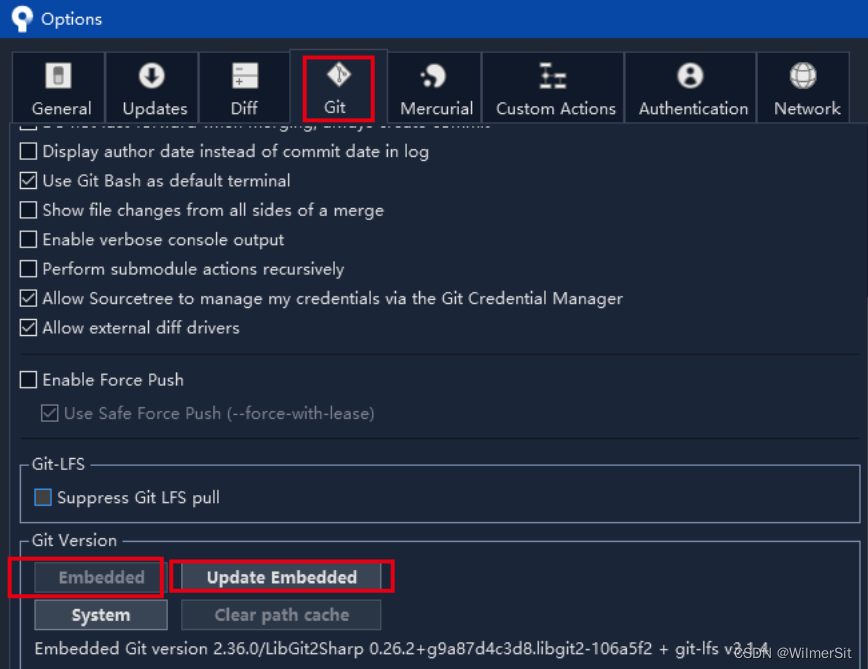Select the Embedded Git version text

pos(401,649)
